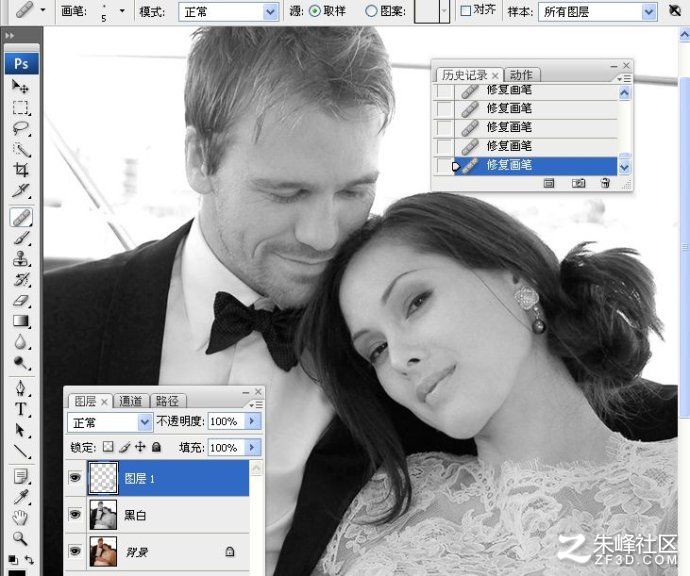Open the layer blend mode dropdown
This screenshot has height=576, width=690.
click(x=145, y=422)
